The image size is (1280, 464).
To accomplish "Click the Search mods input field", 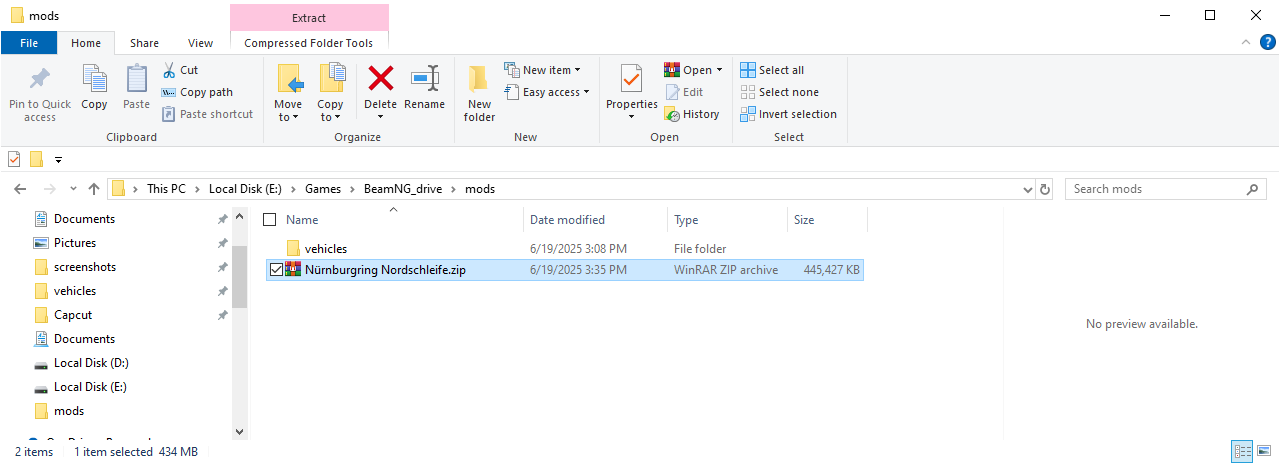I will tap(1155, 189).
